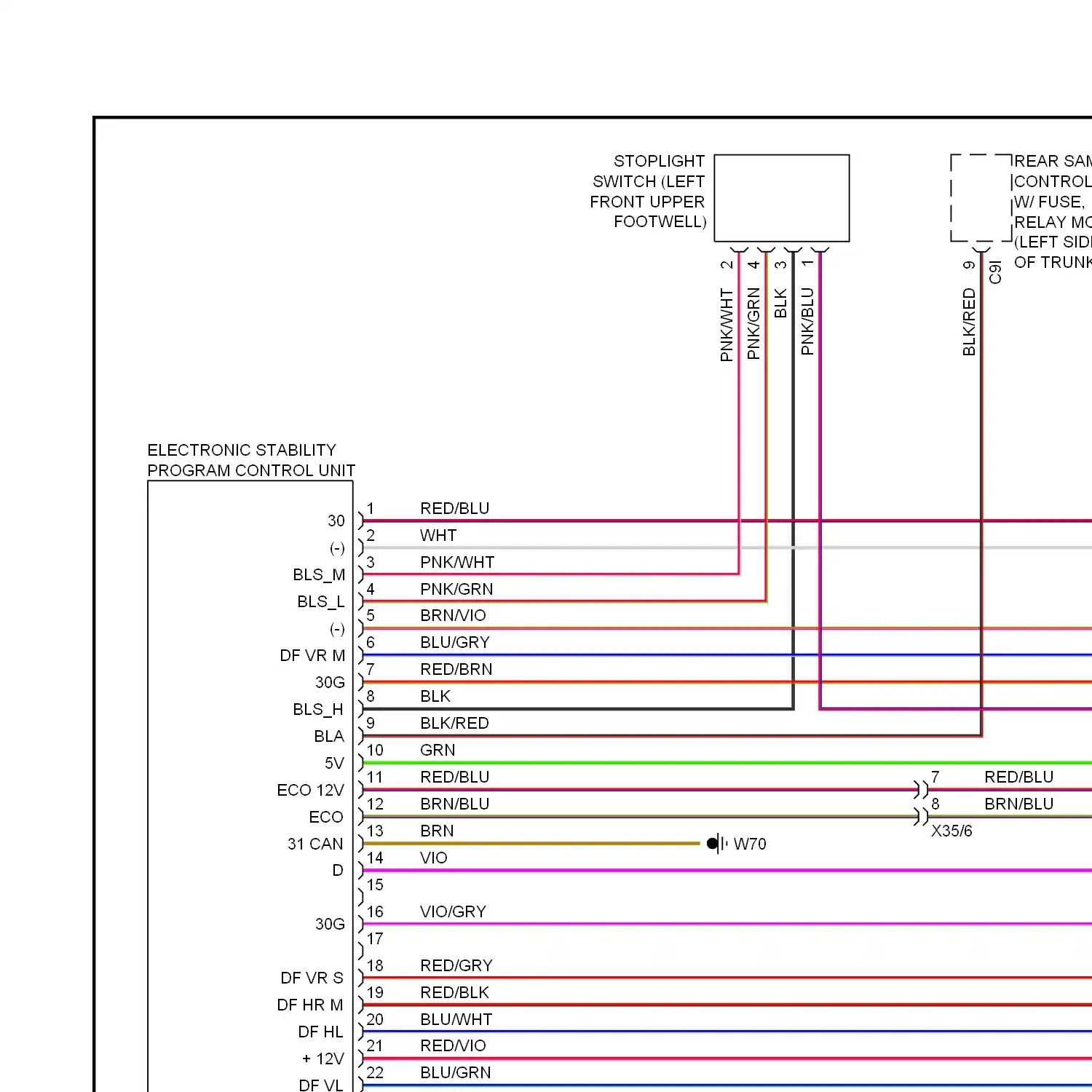Click the vertical PNK/BLU wire label
This screenshot has height=1092, width=1092.
click(807, 321)
